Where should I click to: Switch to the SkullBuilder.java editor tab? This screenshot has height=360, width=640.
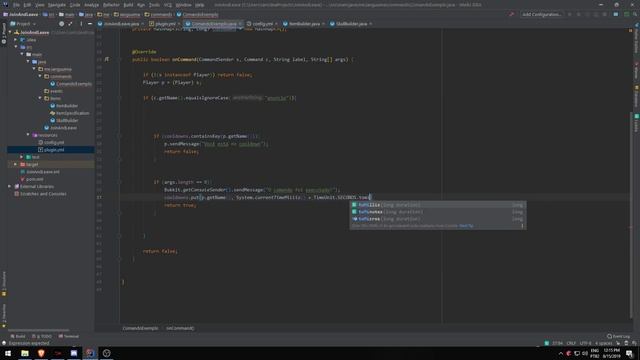point(351,24)
